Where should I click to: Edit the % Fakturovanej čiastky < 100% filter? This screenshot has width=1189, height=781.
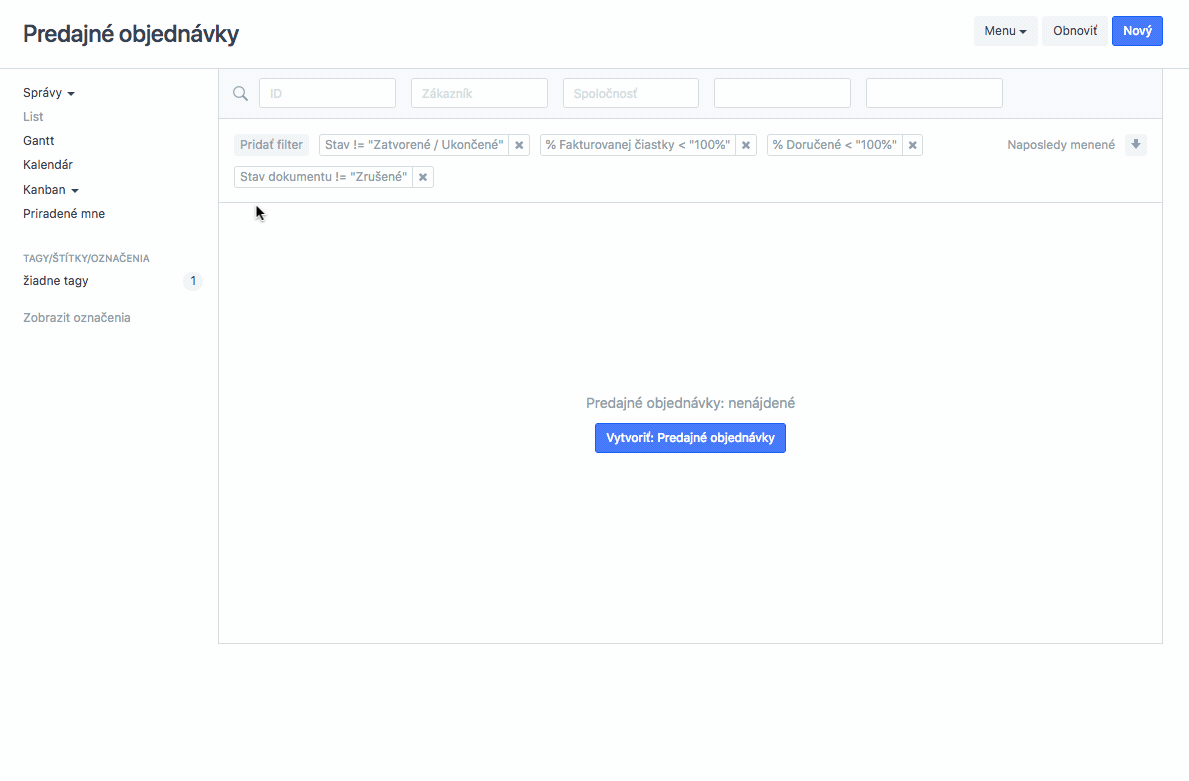(x=638, y=145)
